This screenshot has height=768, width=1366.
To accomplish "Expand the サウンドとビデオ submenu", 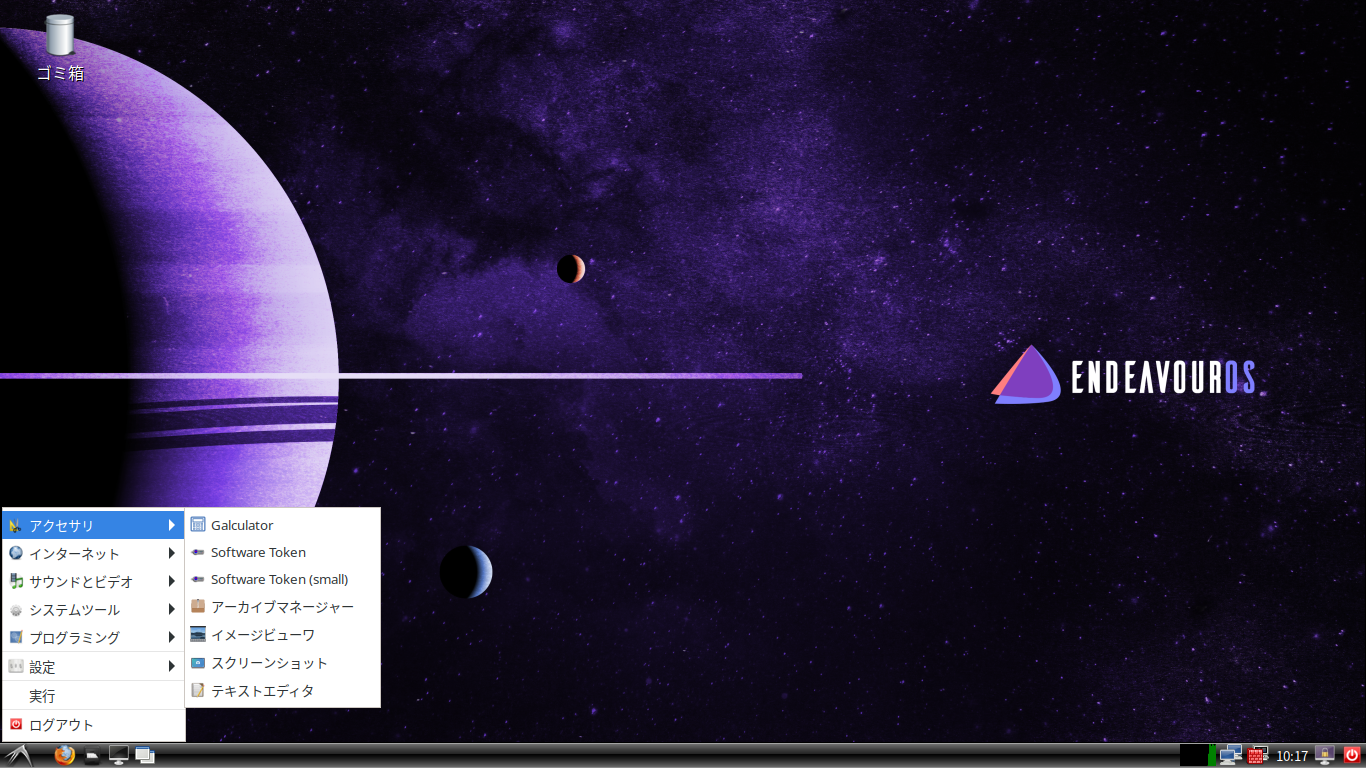I will (93, 581).
